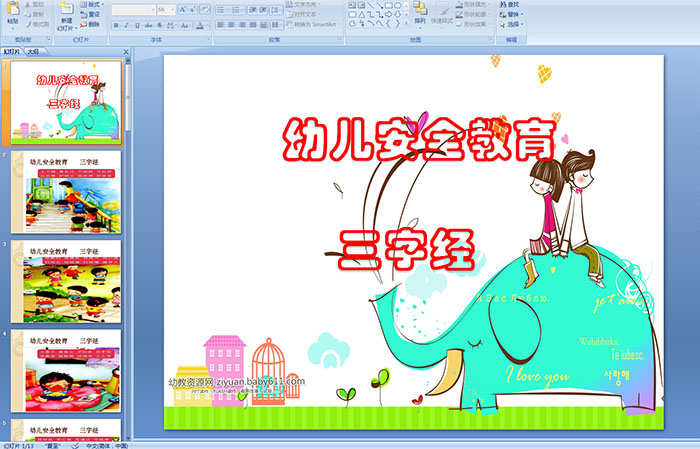Select the rectangle shape in gallery

(389, 5)
